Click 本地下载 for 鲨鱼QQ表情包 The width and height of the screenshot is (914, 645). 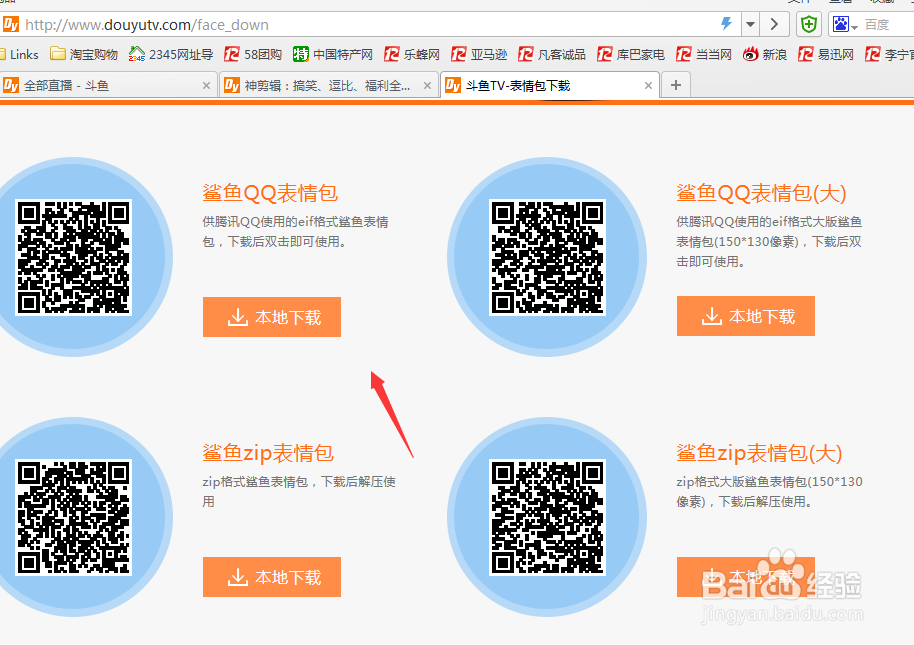(x=272, y=317)
